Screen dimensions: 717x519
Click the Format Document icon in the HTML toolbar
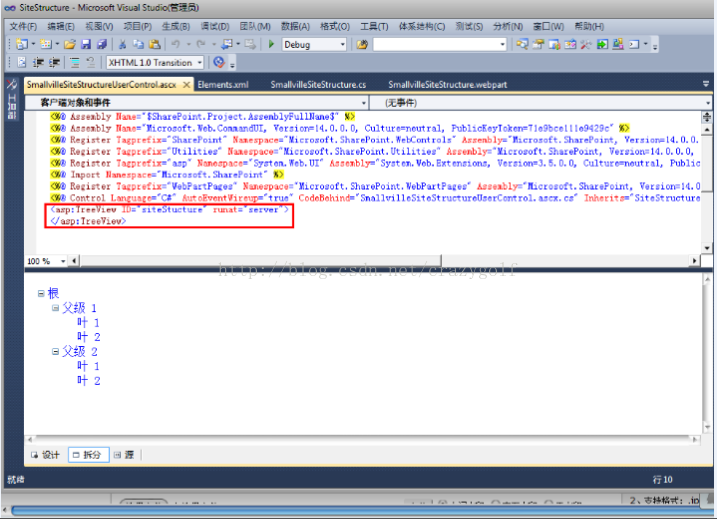(21, 62)
